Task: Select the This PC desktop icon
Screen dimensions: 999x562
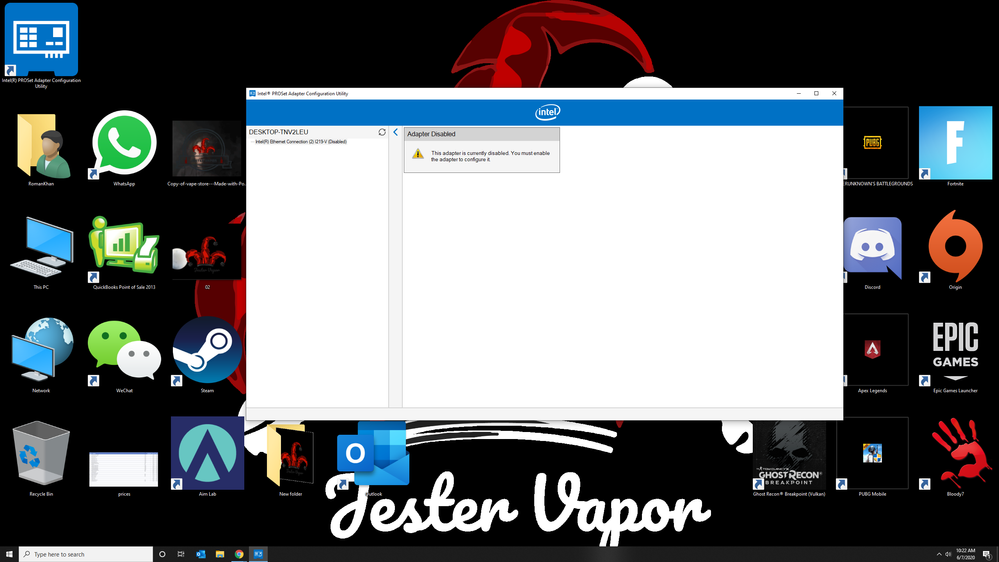Action: pyautogui.click(x=41, y=252)
